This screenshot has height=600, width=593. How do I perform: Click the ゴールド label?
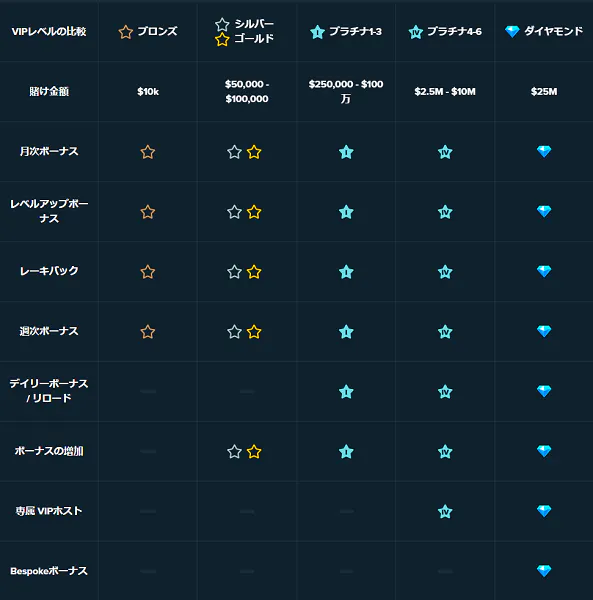(254, 39)
